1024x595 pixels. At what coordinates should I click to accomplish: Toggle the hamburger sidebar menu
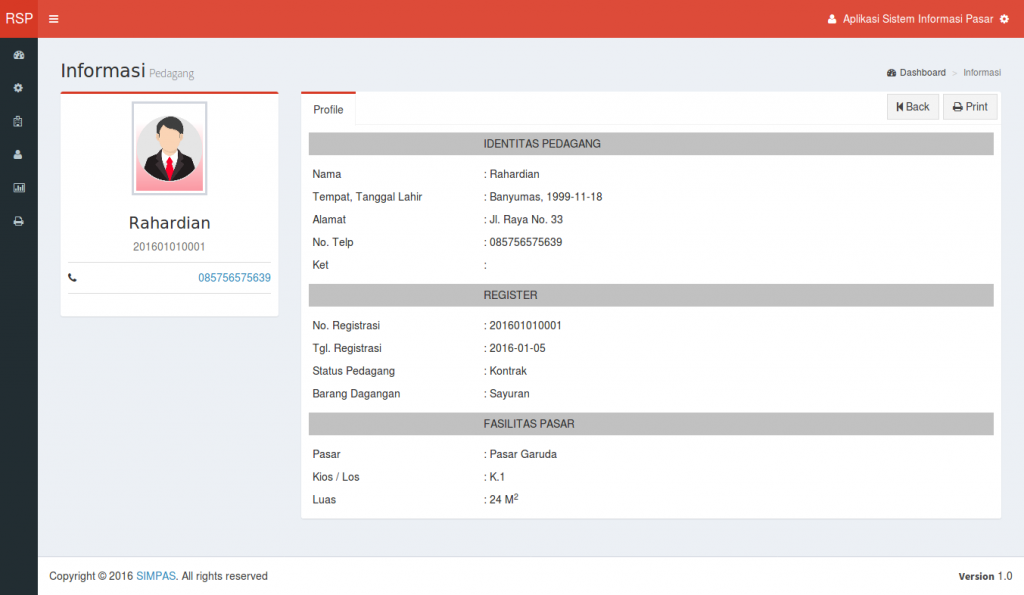click(x=53, y=19)
